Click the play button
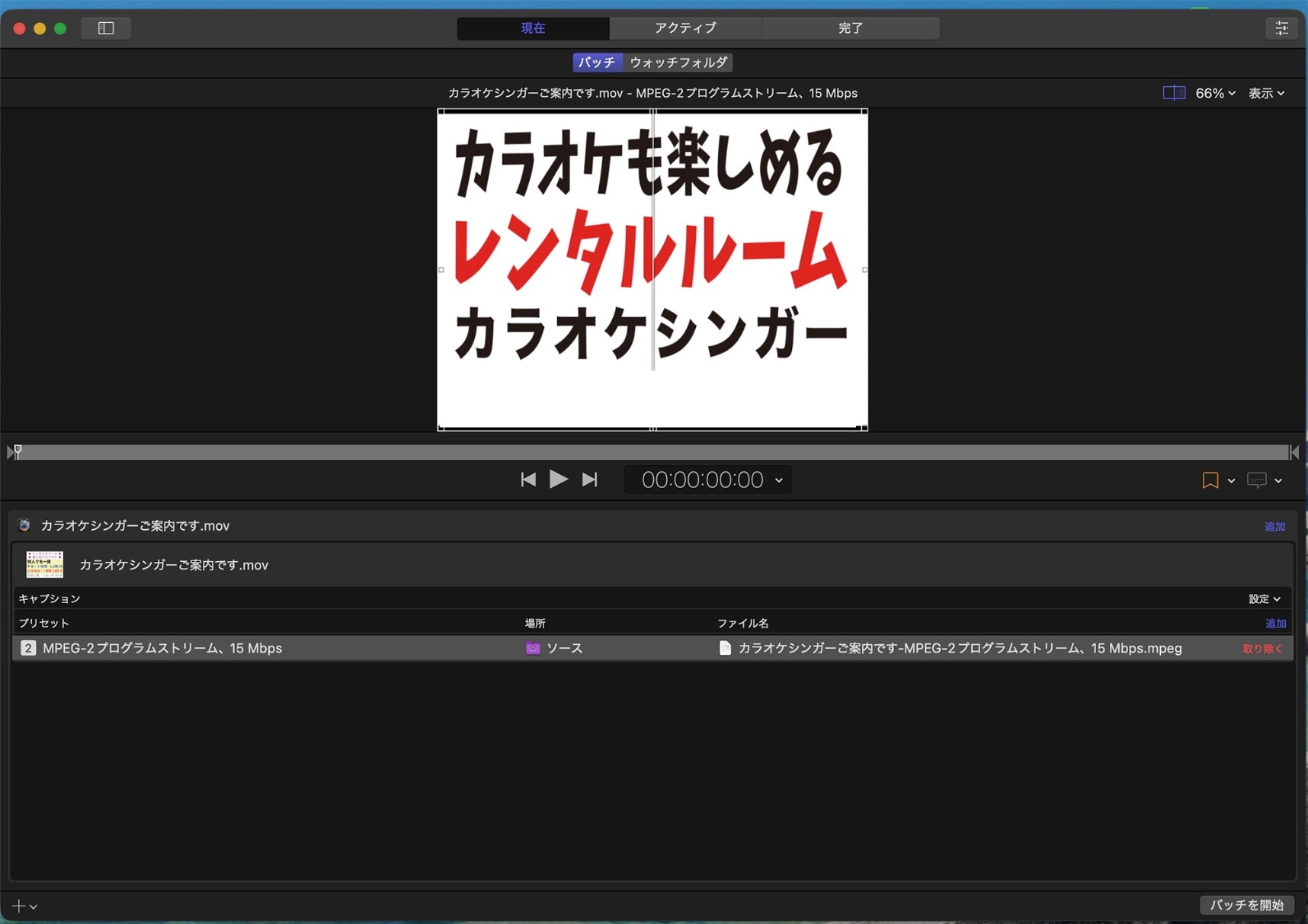Image resolution: width=1308 pixels, height=924 pixels. 558,480
